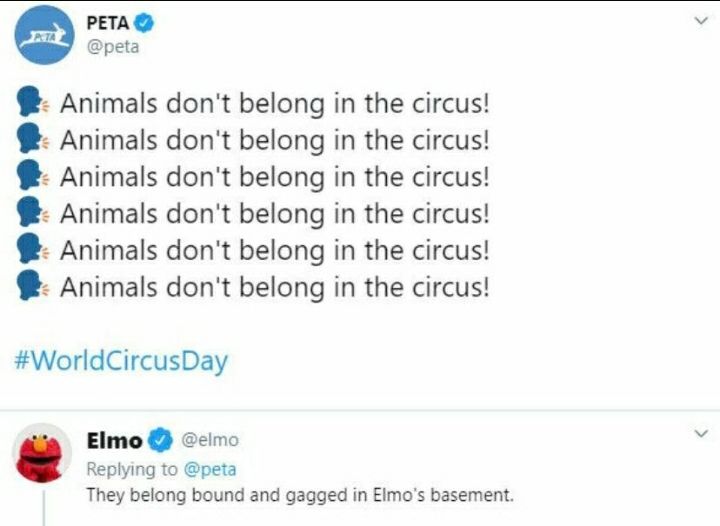
Task: Click the speaking head emoji on second line
Action: (x=34, y=140)
